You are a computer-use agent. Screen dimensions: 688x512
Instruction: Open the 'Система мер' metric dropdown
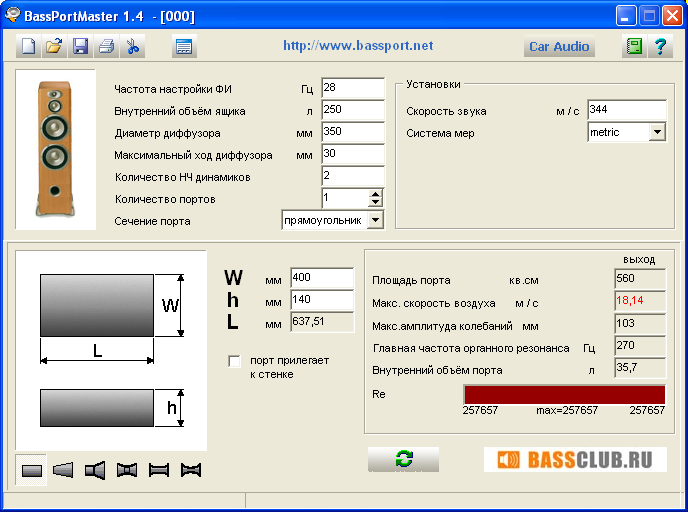point(657,132)
